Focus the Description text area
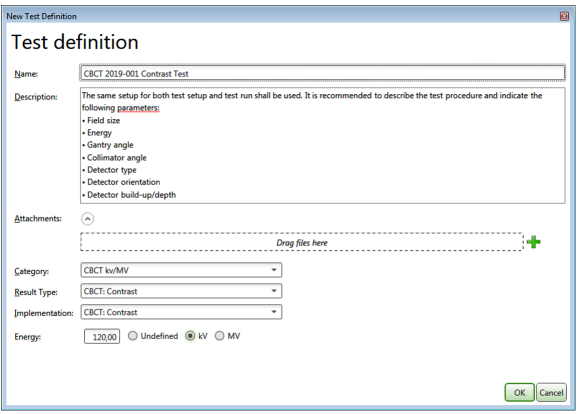 point(323,145)
